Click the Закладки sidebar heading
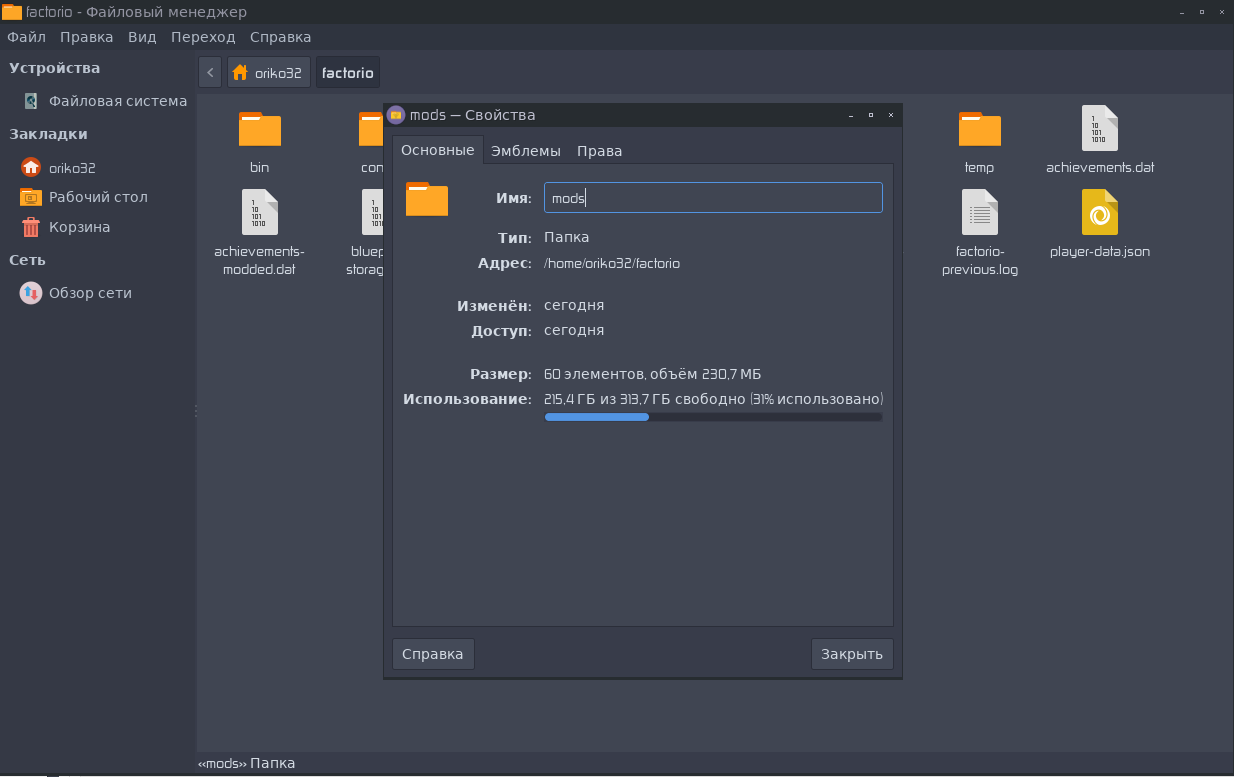Image resolution: width=1234 pixels, height=777 pixels. (x=49, y=134)
